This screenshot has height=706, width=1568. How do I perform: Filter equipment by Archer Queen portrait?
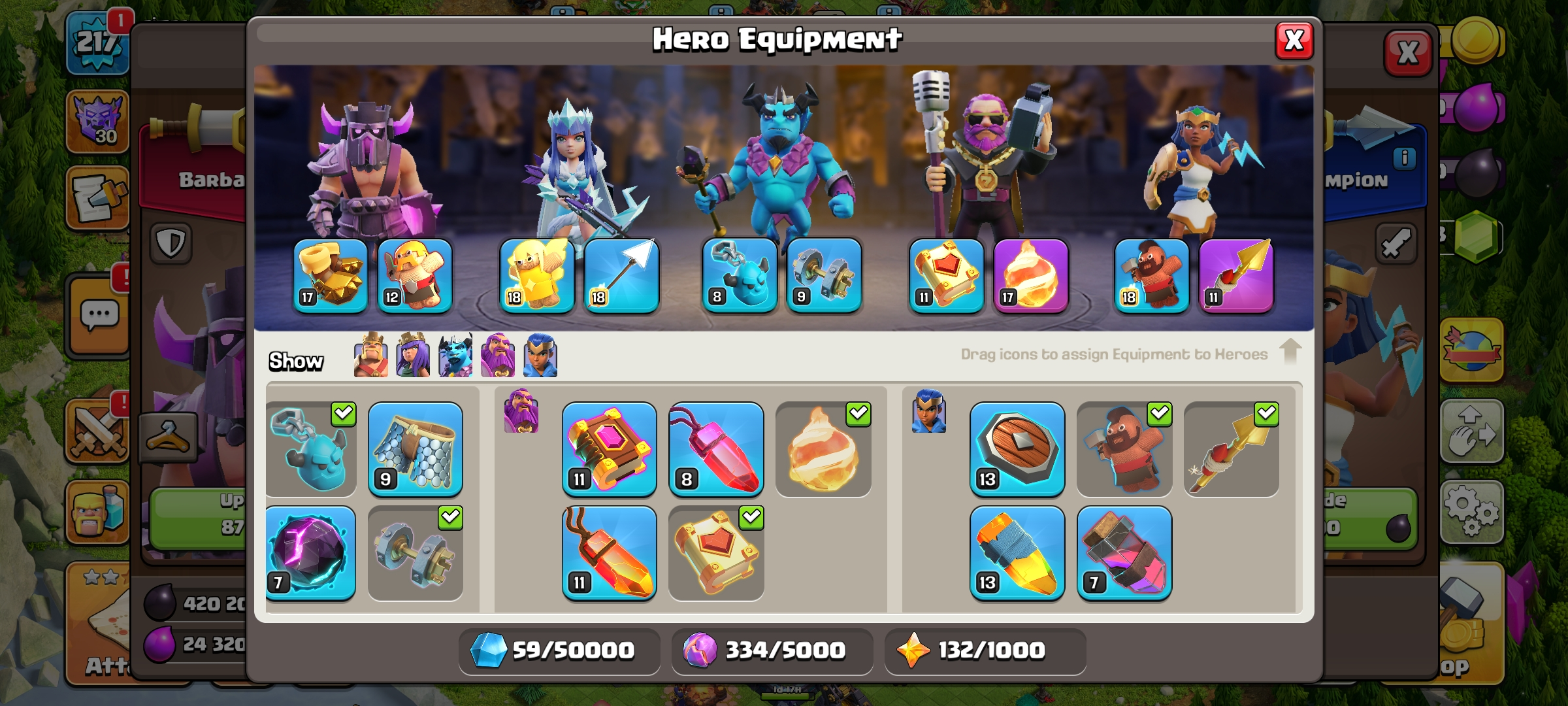[413, 356]
